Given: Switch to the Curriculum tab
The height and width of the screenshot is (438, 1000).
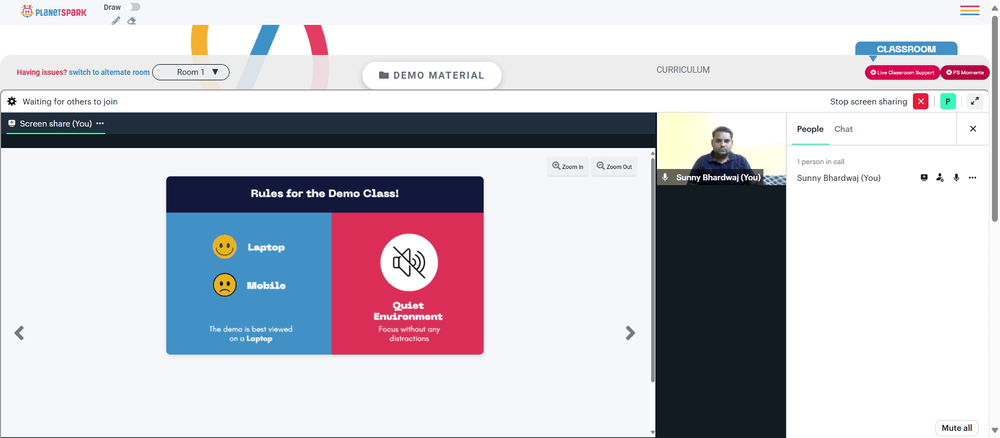Looking at the screenshot, I should coord(683,69).
